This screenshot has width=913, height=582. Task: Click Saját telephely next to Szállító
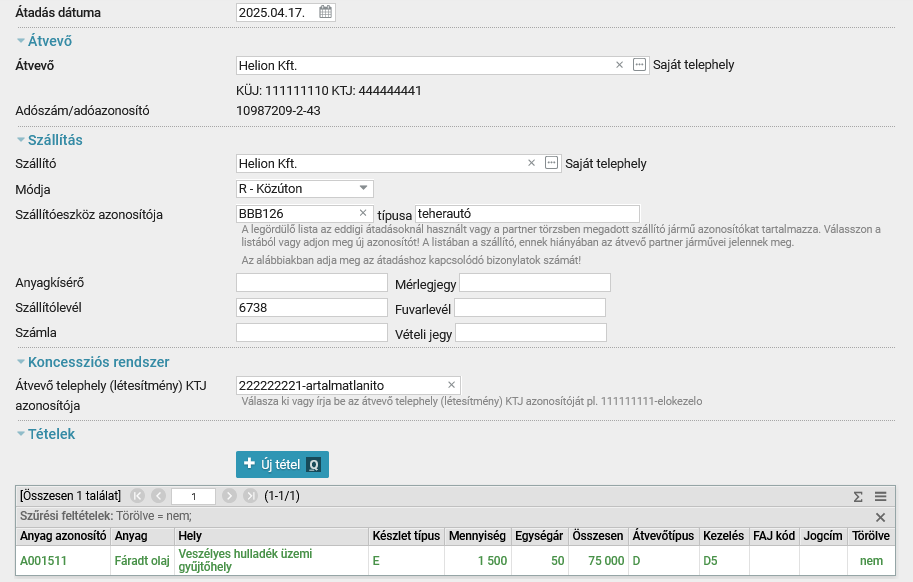(x=606, y=164)
